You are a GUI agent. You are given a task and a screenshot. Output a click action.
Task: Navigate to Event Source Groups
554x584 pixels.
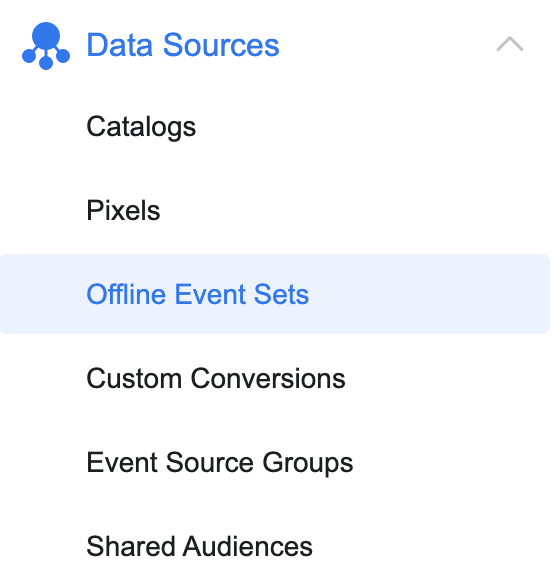(219, 463)
